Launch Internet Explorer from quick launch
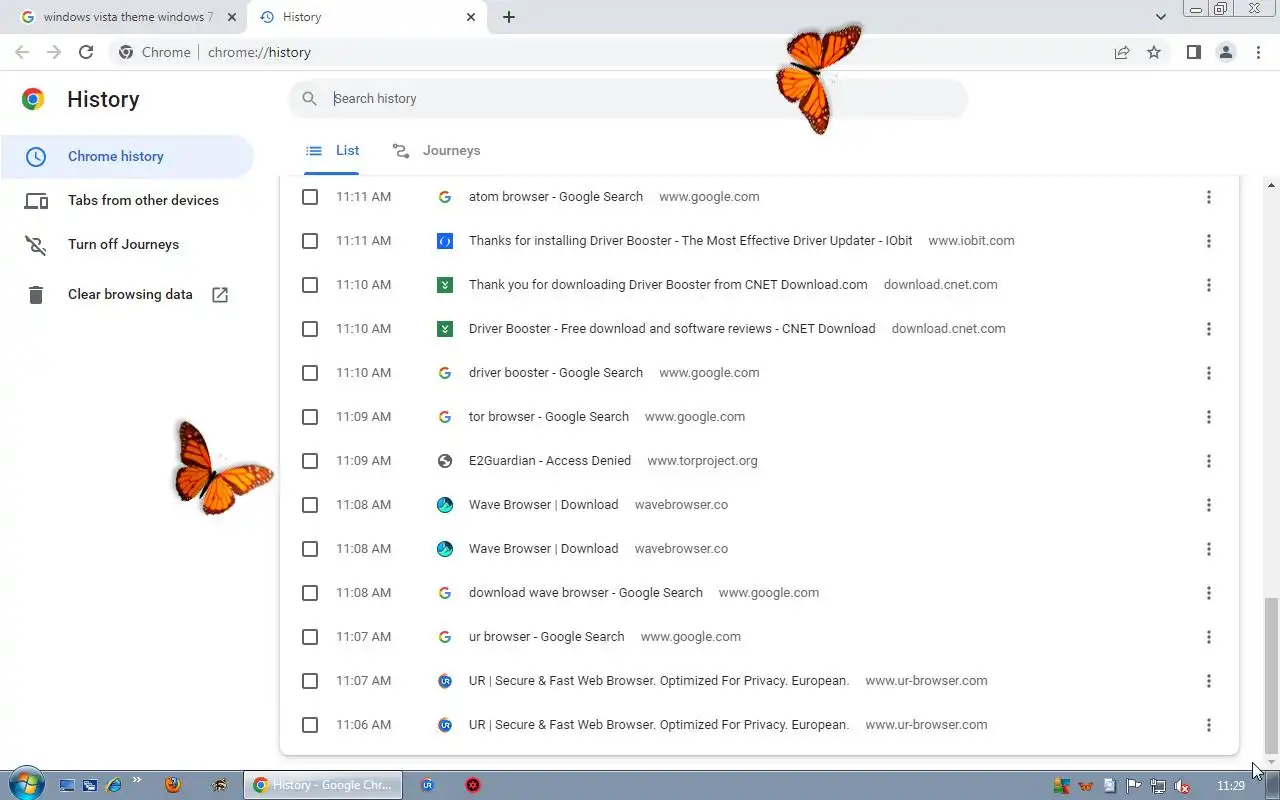This screenshot has height=800, width=1280. pyautogui.click(x=113, y=785)
